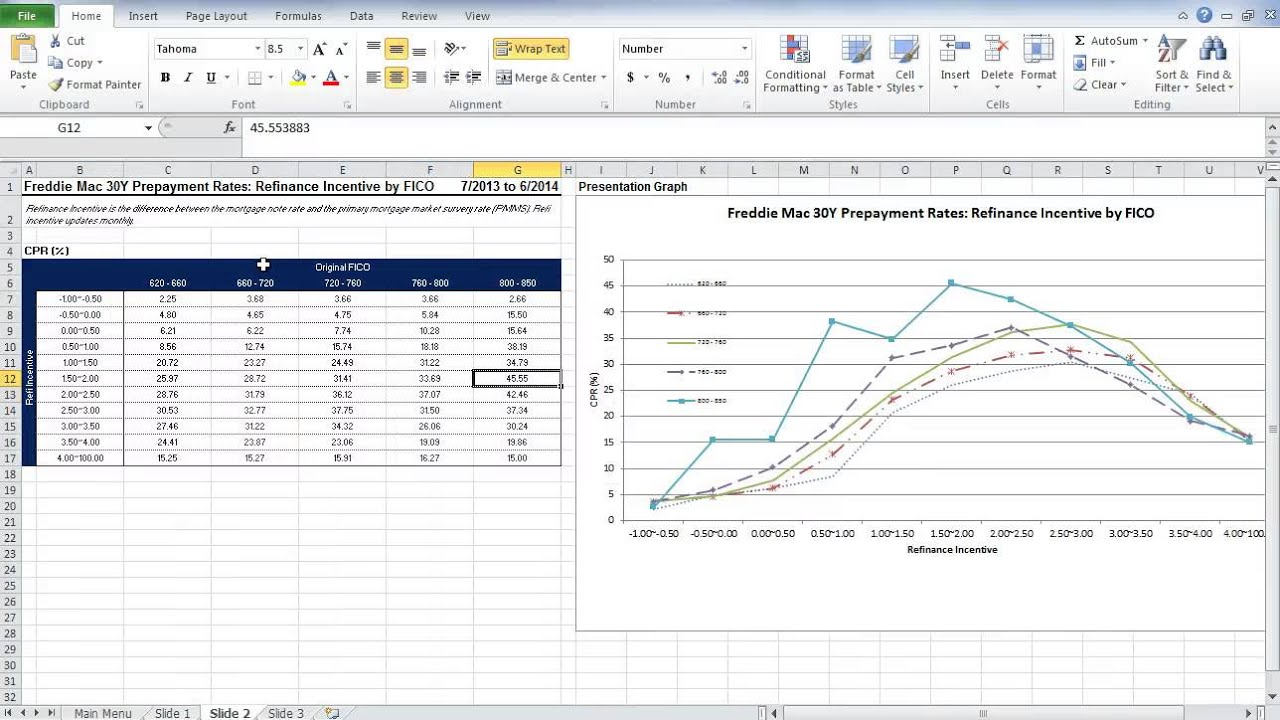Click the vertical scrollbar thumb
This screenshot has height=720, width=1280.
(1272, 431)
